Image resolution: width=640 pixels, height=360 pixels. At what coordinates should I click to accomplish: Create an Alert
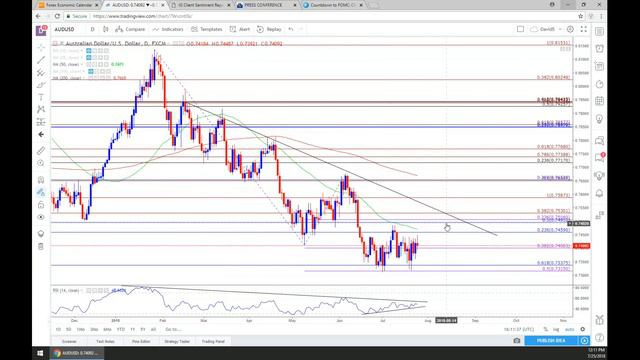click(240, 29)
